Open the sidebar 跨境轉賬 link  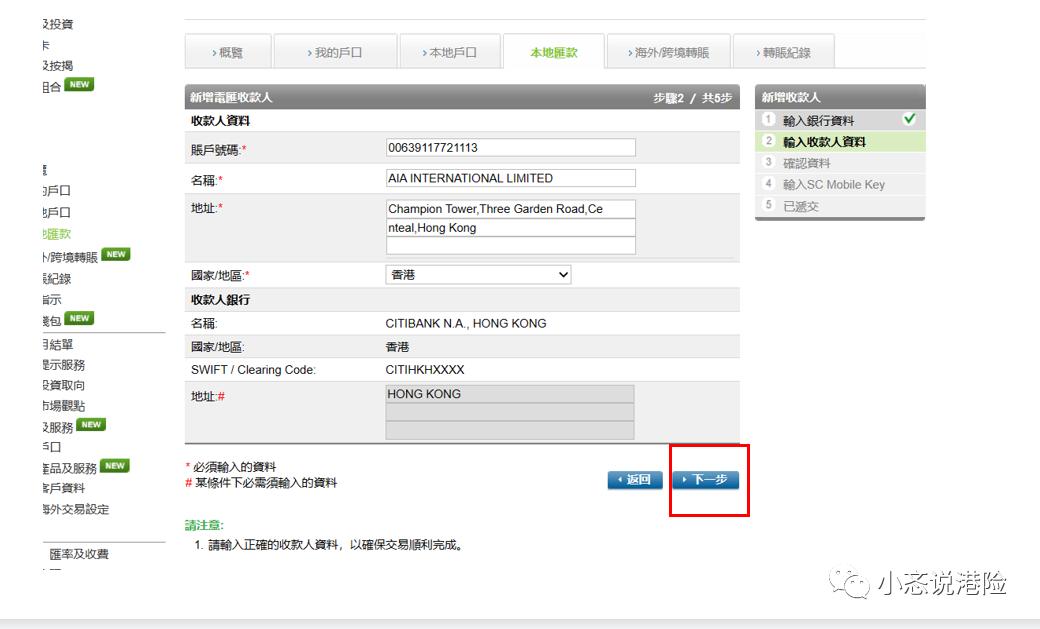70,257
